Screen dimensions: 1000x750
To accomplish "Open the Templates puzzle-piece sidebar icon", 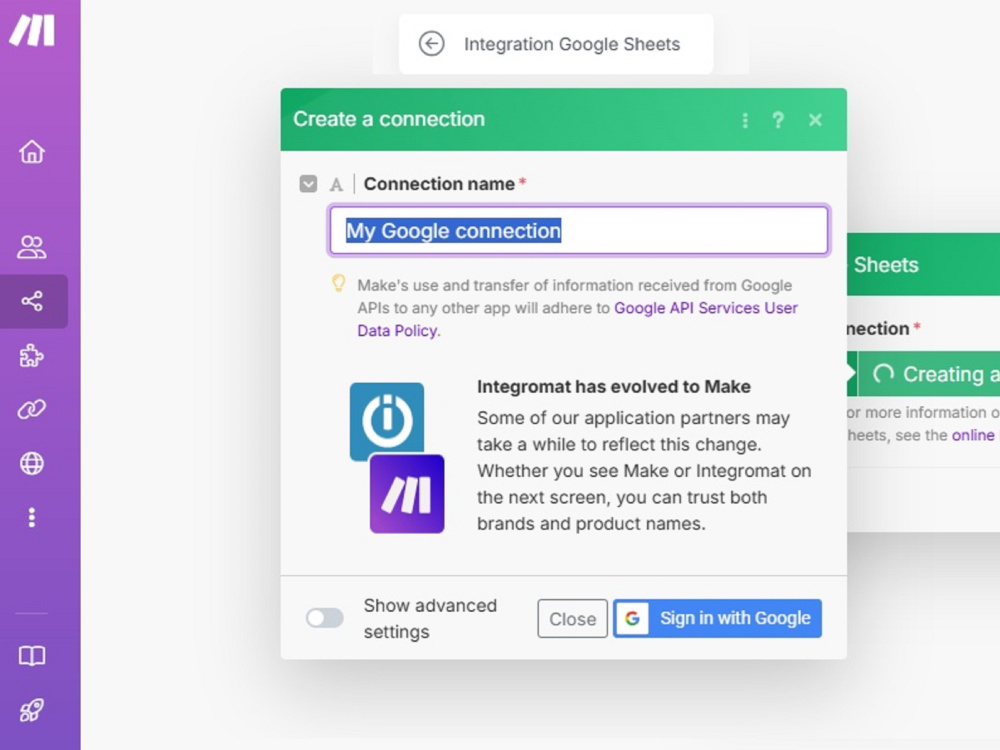I will pos(32,355).
